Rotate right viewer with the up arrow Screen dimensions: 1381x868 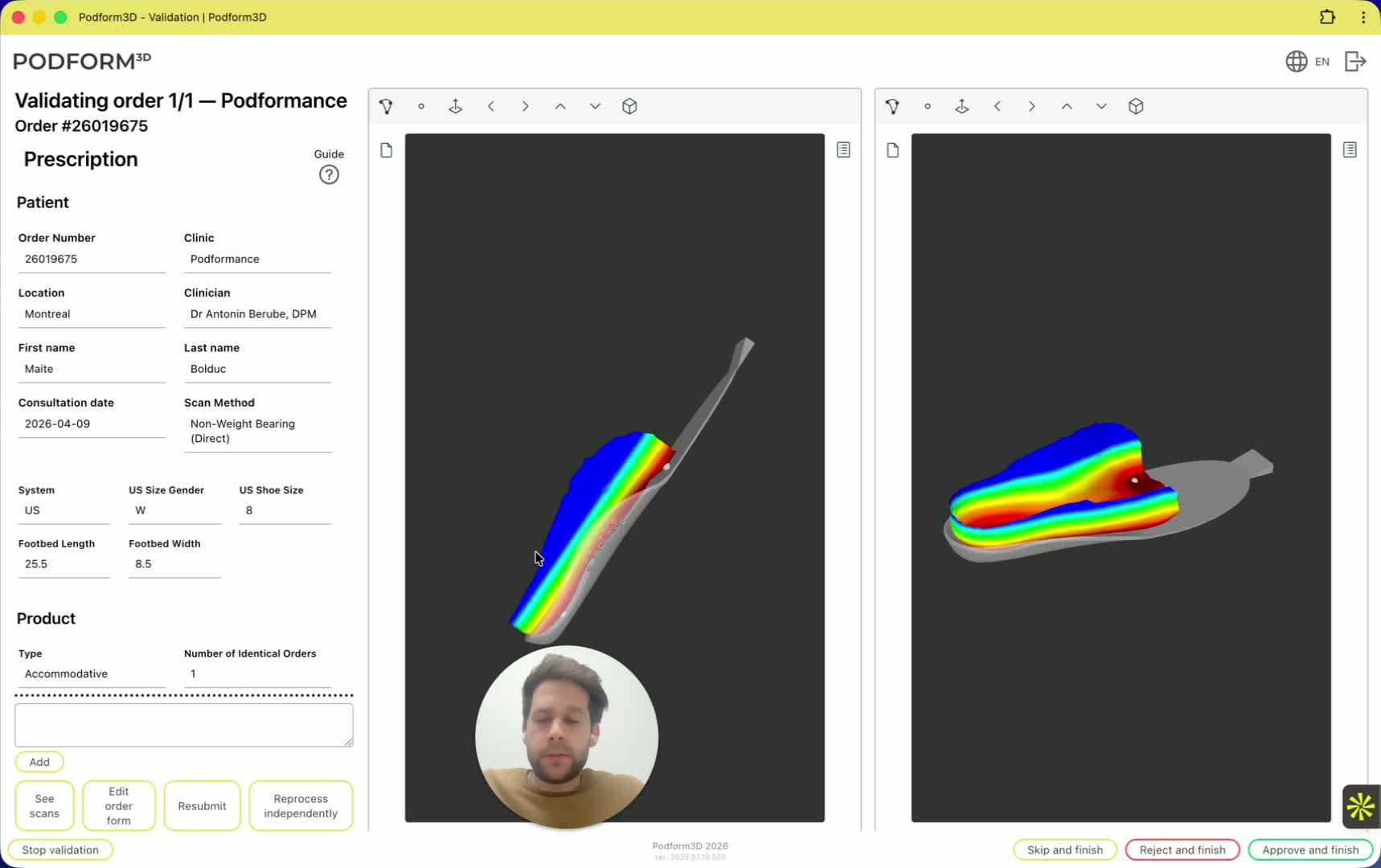tap(1067, 106)
